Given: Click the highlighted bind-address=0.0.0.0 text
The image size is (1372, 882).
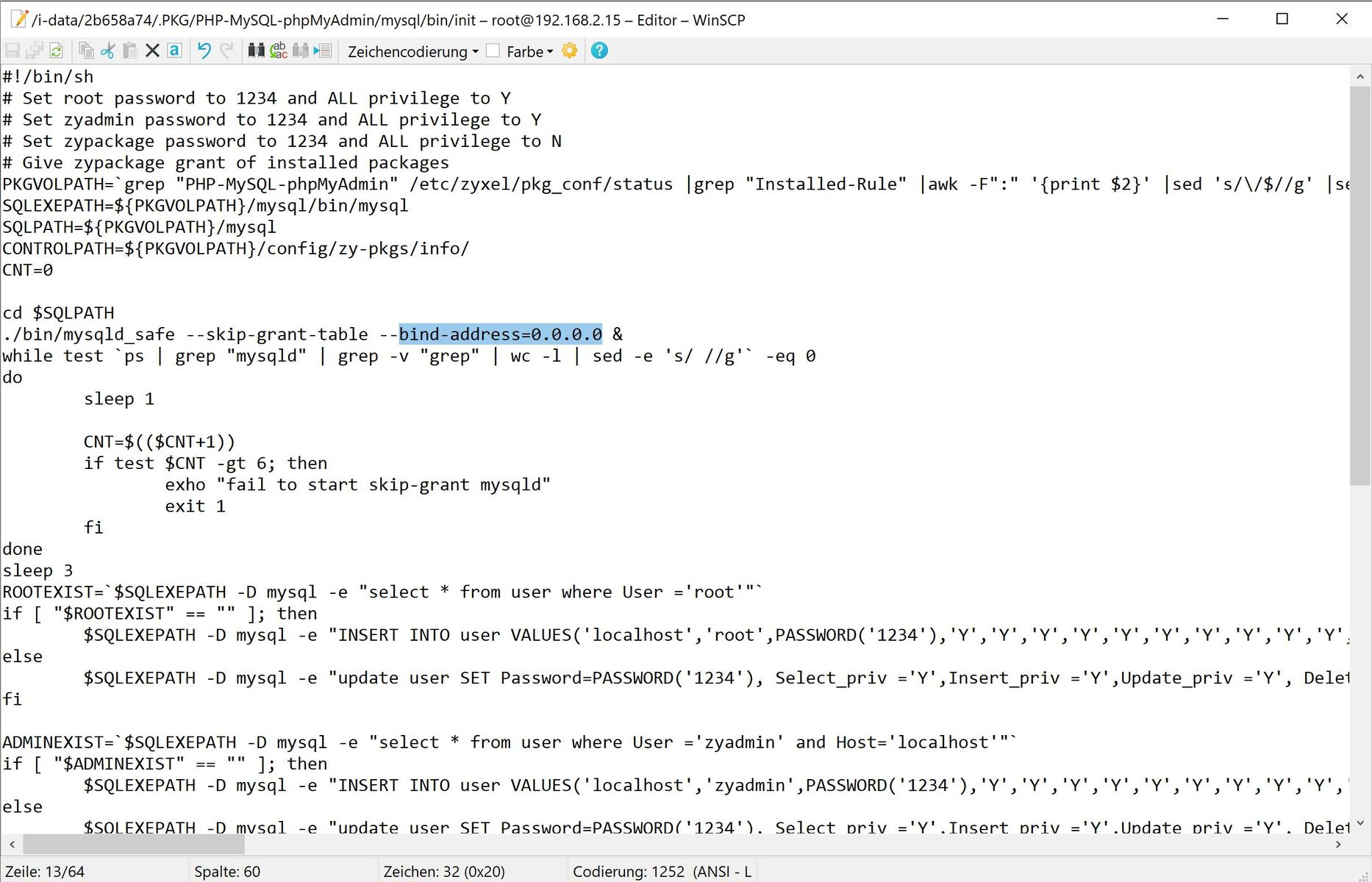Looking at the screenshot, I should click(501, 334).
